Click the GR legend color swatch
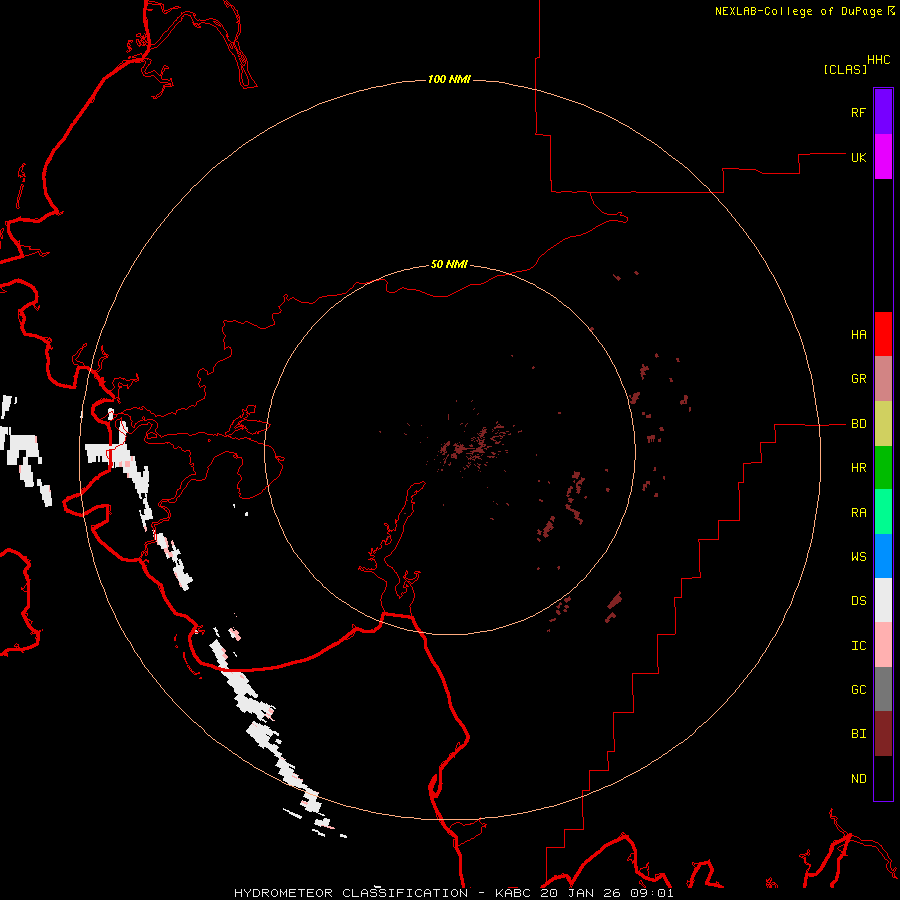Viewport: 900px width, 900px height. tap(883, 378)
